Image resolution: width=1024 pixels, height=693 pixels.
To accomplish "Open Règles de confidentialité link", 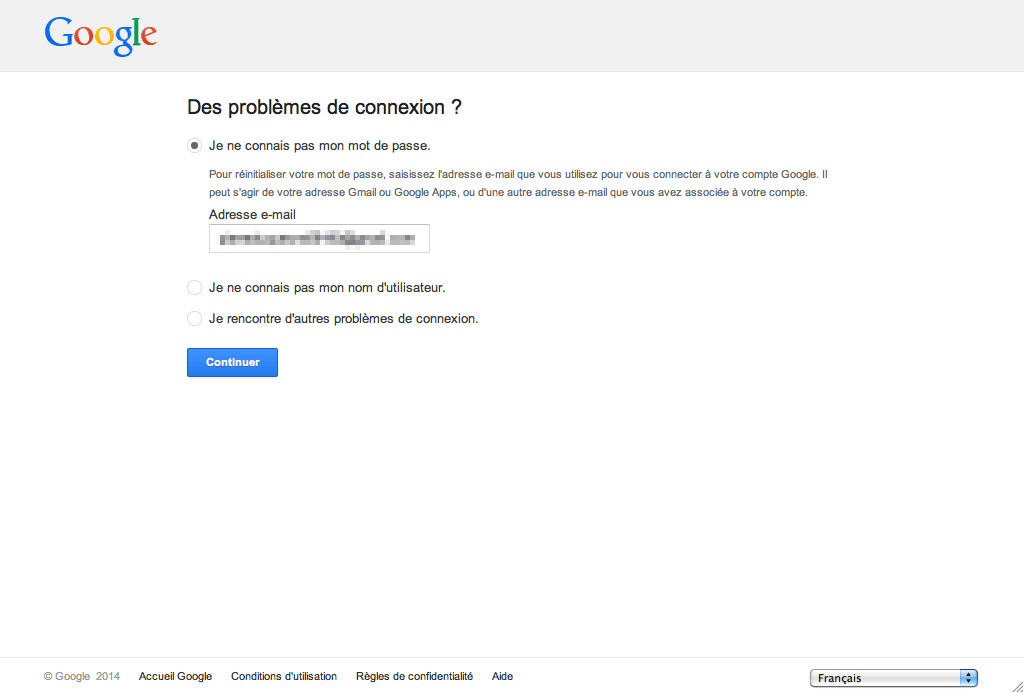I will [x=414, y=677].
